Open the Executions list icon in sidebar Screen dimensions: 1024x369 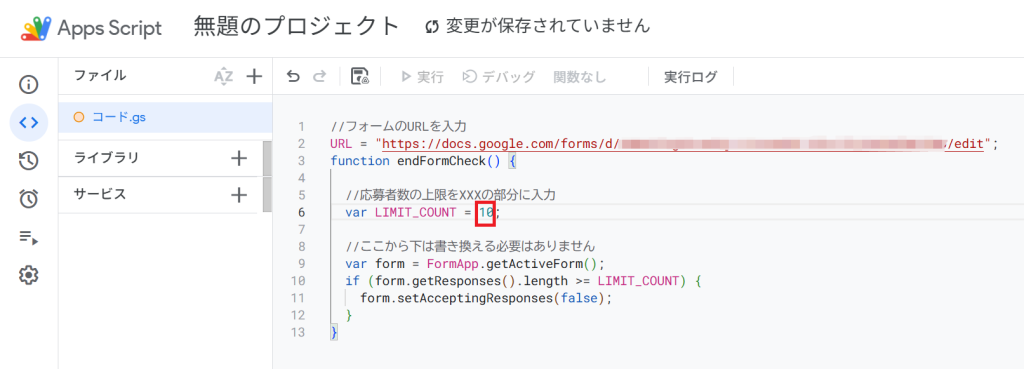click(29, 238)
